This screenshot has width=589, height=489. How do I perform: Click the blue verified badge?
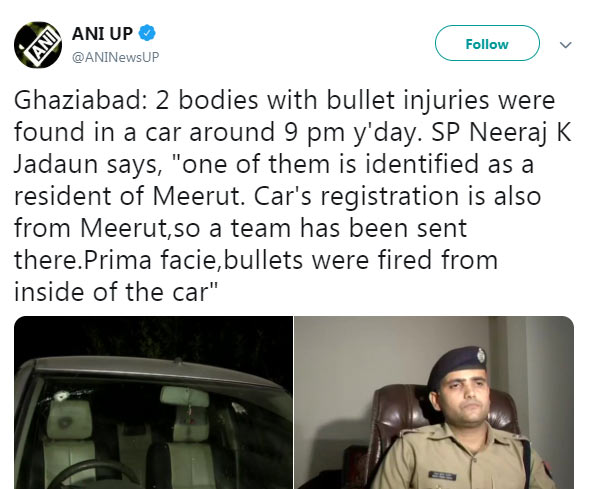click(x=147, y=33)
